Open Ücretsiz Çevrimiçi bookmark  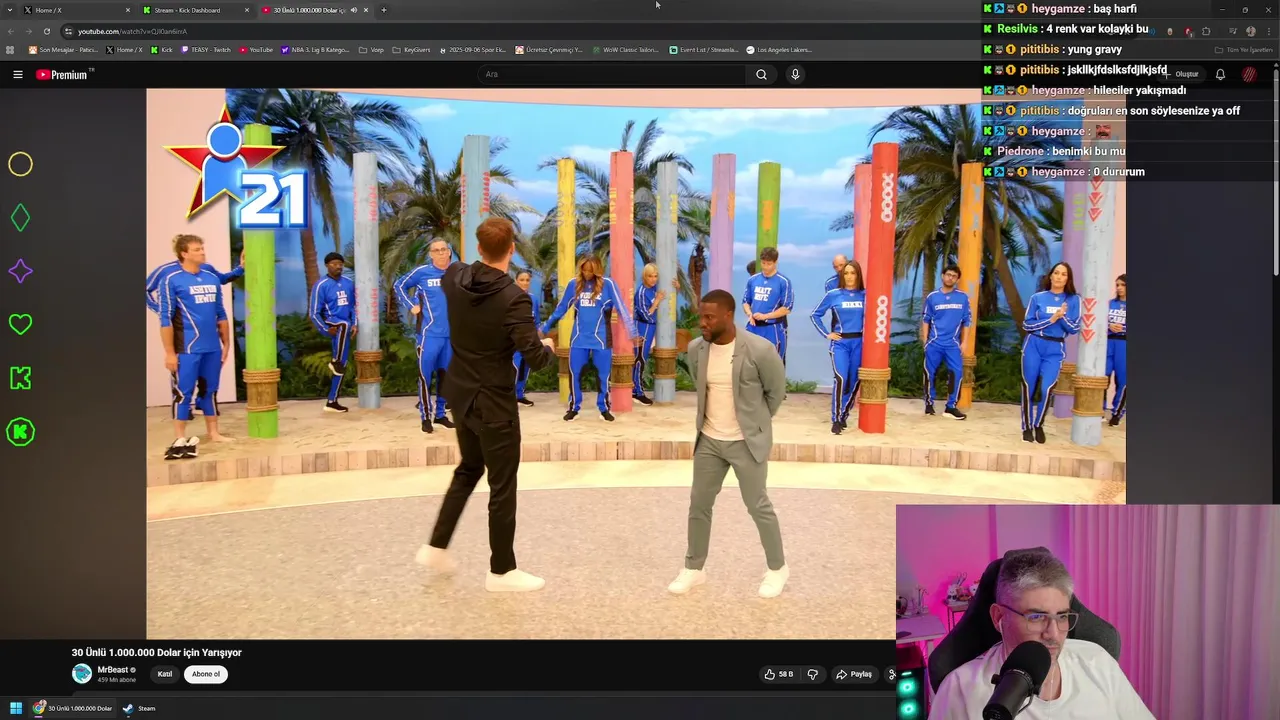549,50
